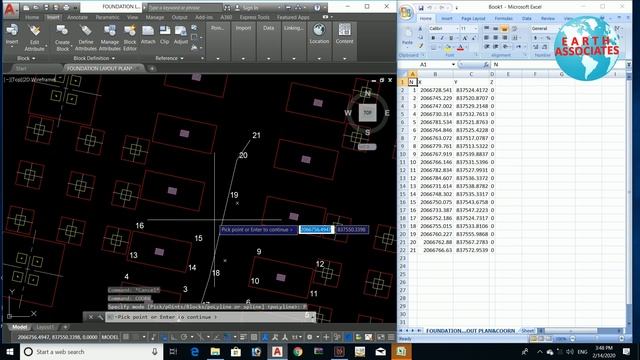This screenshot has height=360, width=640.
Task: Click the Manage Attributes tool
Action: click(x=109, y=38)
